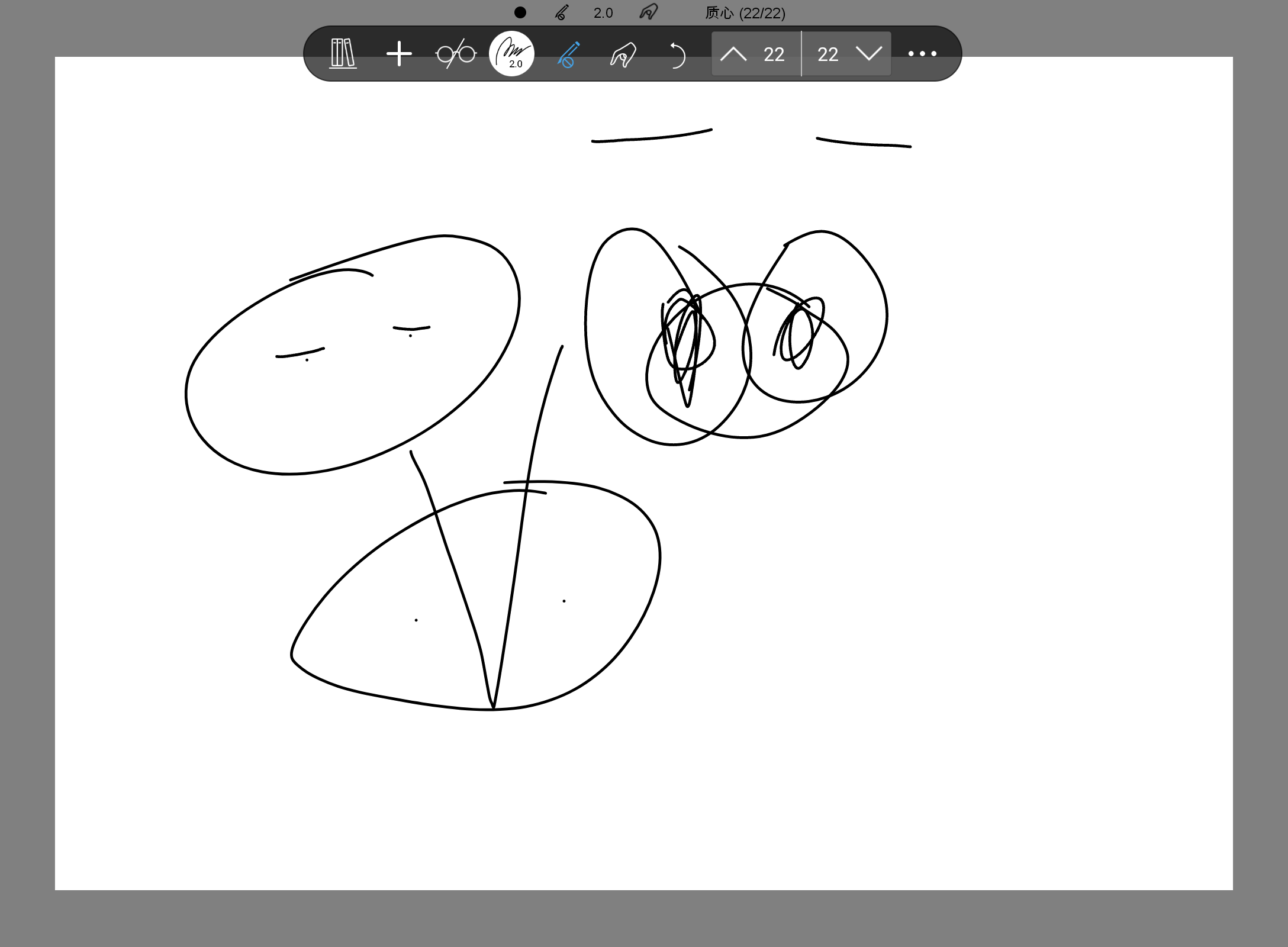Open the 质心 (22/22) document title
Image resolution: width=1288 pixels, height=947 pixels.
[x=745, y=13]
